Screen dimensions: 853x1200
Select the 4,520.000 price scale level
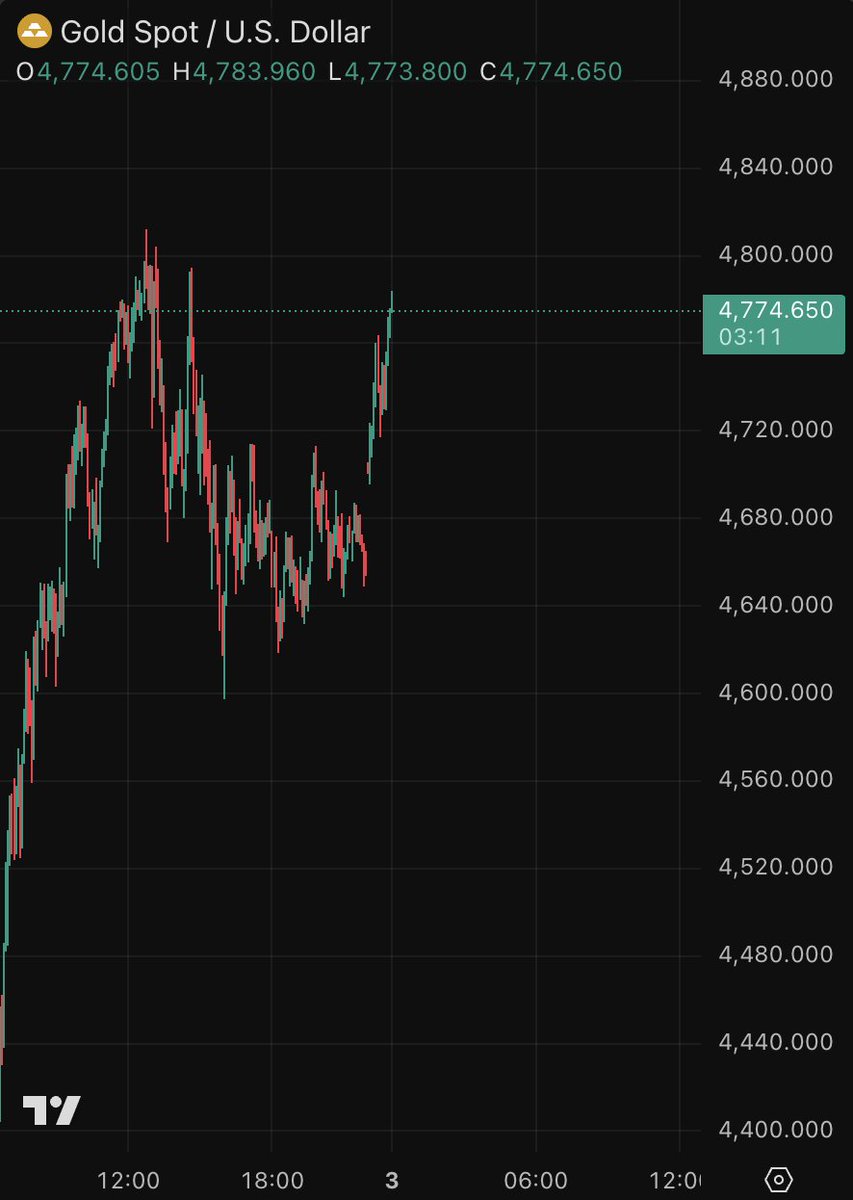(x=775, y=867)
